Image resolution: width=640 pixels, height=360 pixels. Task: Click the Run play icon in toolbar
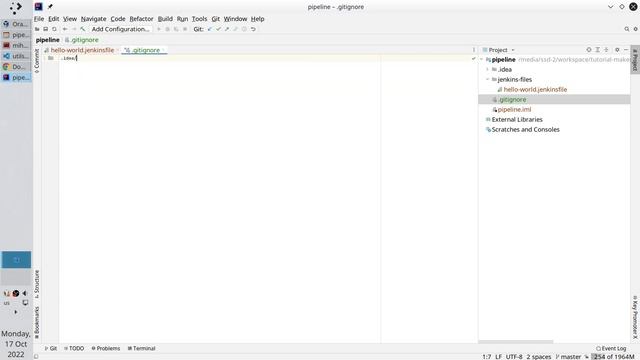tap(159, 29)
